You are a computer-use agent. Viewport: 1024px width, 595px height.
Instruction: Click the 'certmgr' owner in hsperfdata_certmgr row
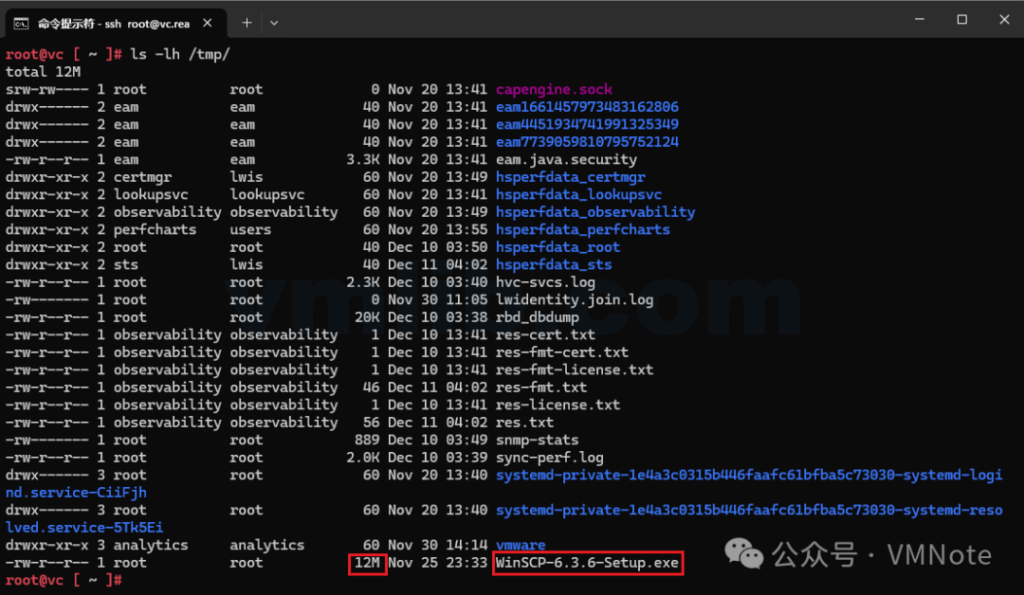(142, 178)
